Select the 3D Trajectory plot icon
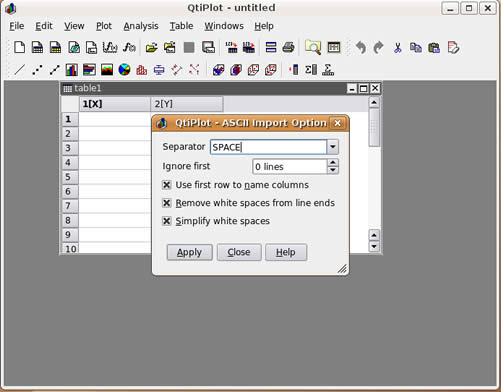501x392 pixels. tap(270, 70)
